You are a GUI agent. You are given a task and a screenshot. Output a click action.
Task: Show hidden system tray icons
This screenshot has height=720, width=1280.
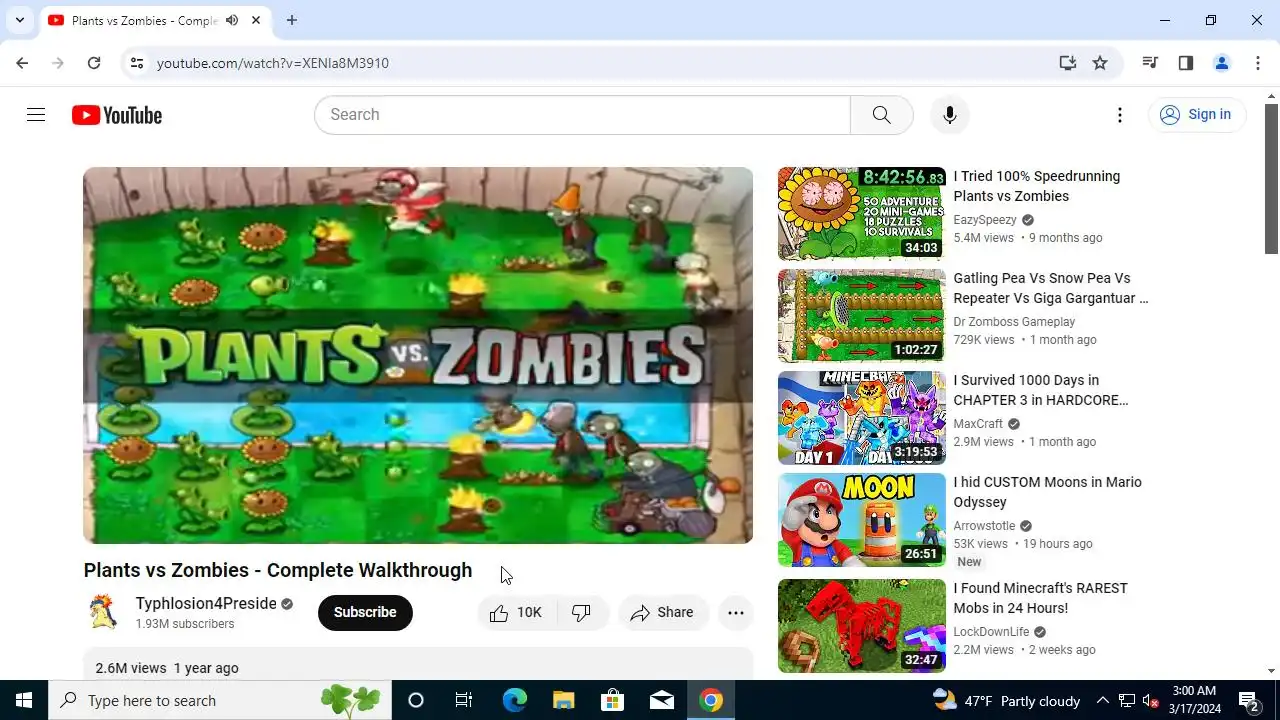point(1102,700)
